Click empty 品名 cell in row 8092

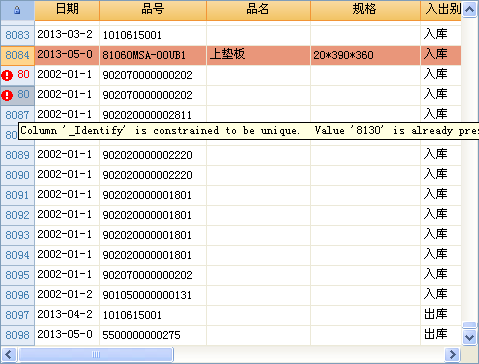coord(258,215)
